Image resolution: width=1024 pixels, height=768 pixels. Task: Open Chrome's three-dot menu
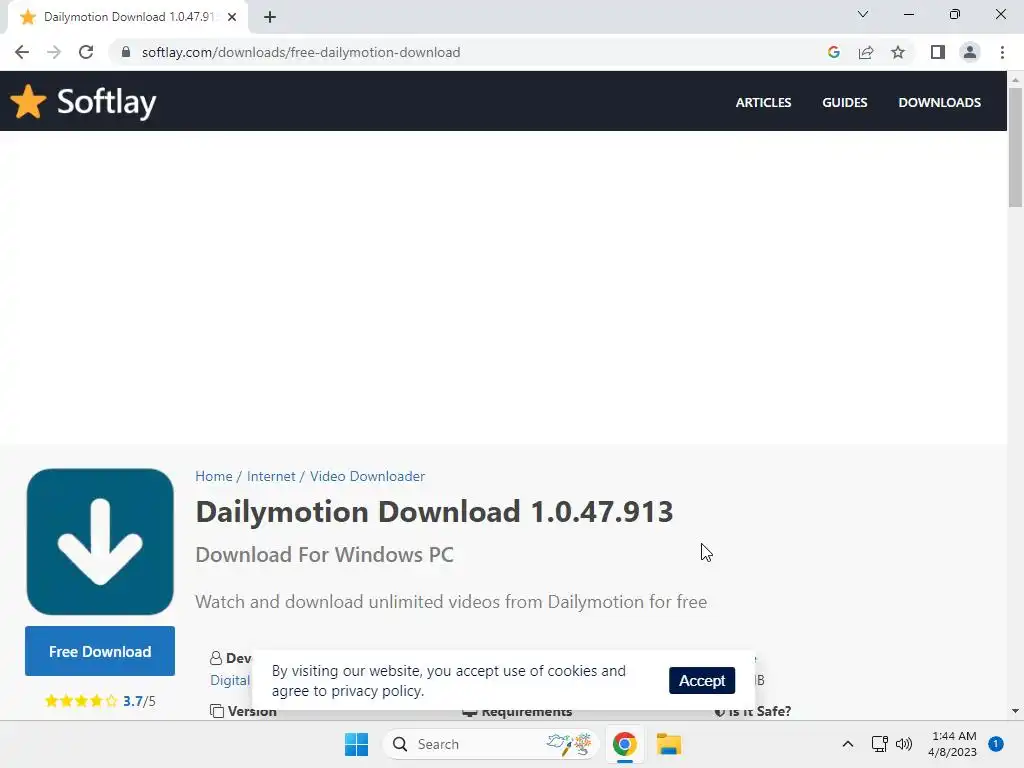click(1002, 52)
